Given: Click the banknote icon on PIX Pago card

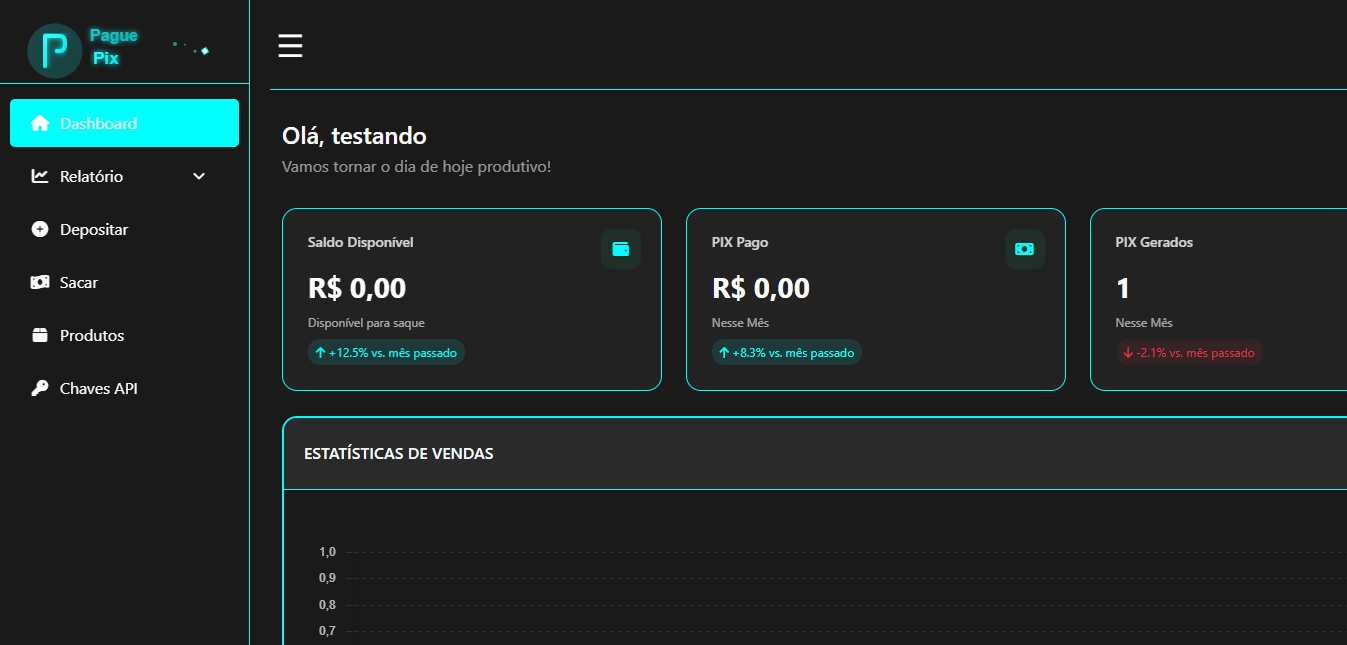Looking at the screenshot, I should pos(1024,248).
